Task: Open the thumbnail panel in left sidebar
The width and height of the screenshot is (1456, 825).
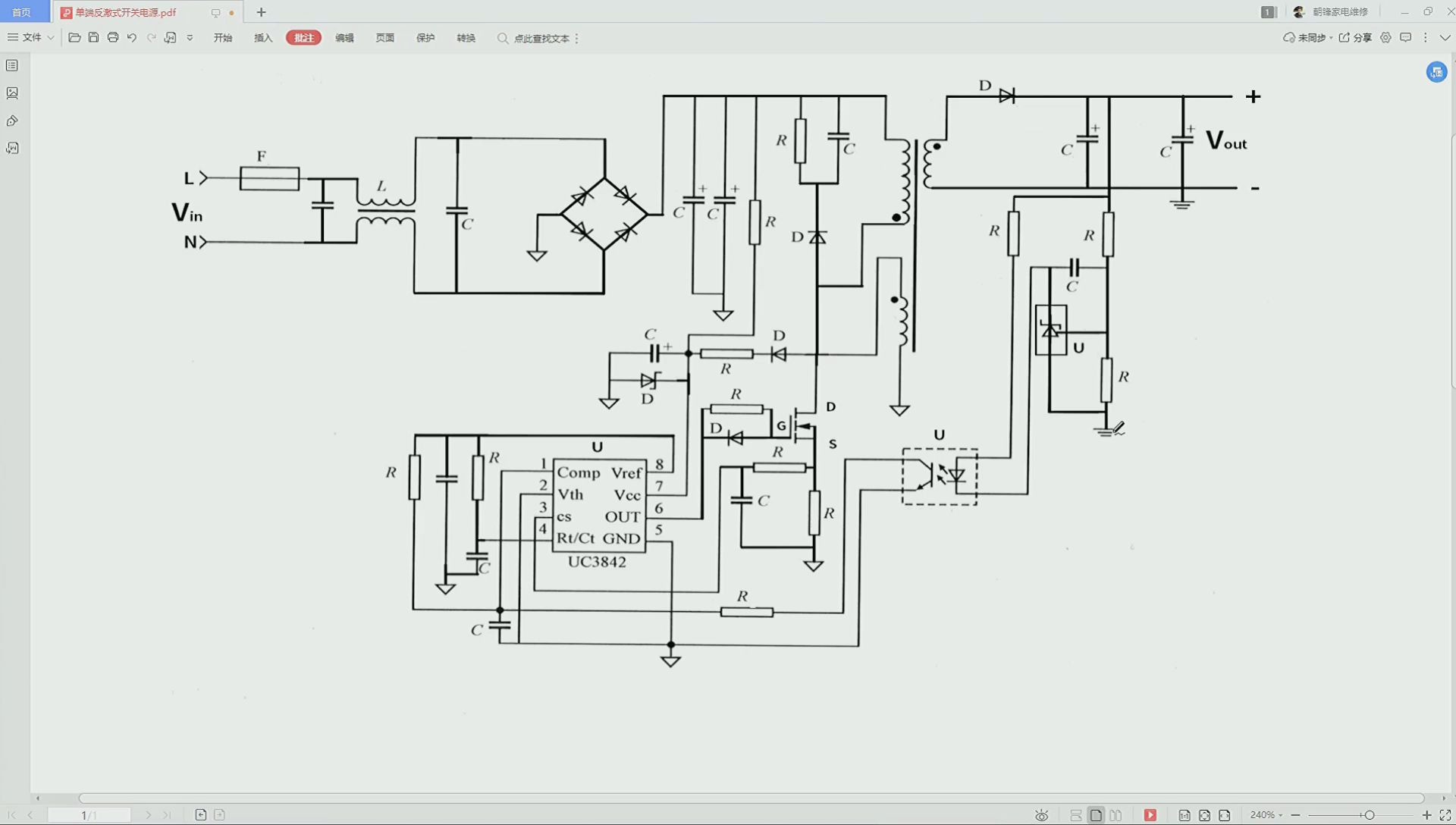Action: click(12, 93)
